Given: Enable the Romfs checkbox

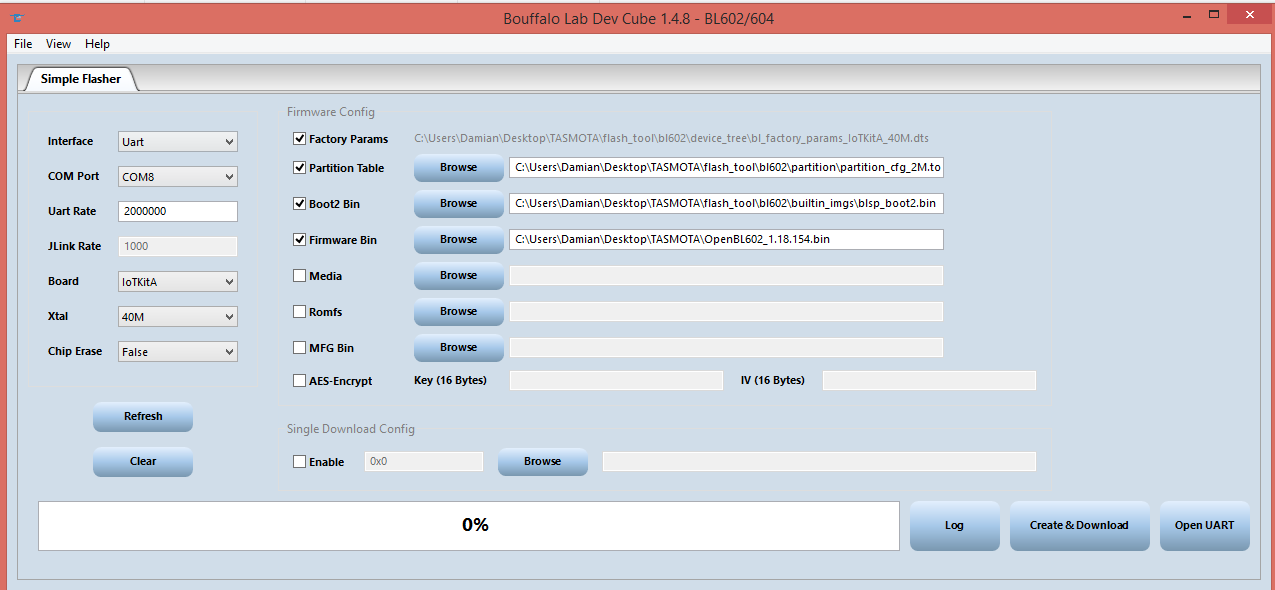Looking at the screenshot, I should (299, 312).
